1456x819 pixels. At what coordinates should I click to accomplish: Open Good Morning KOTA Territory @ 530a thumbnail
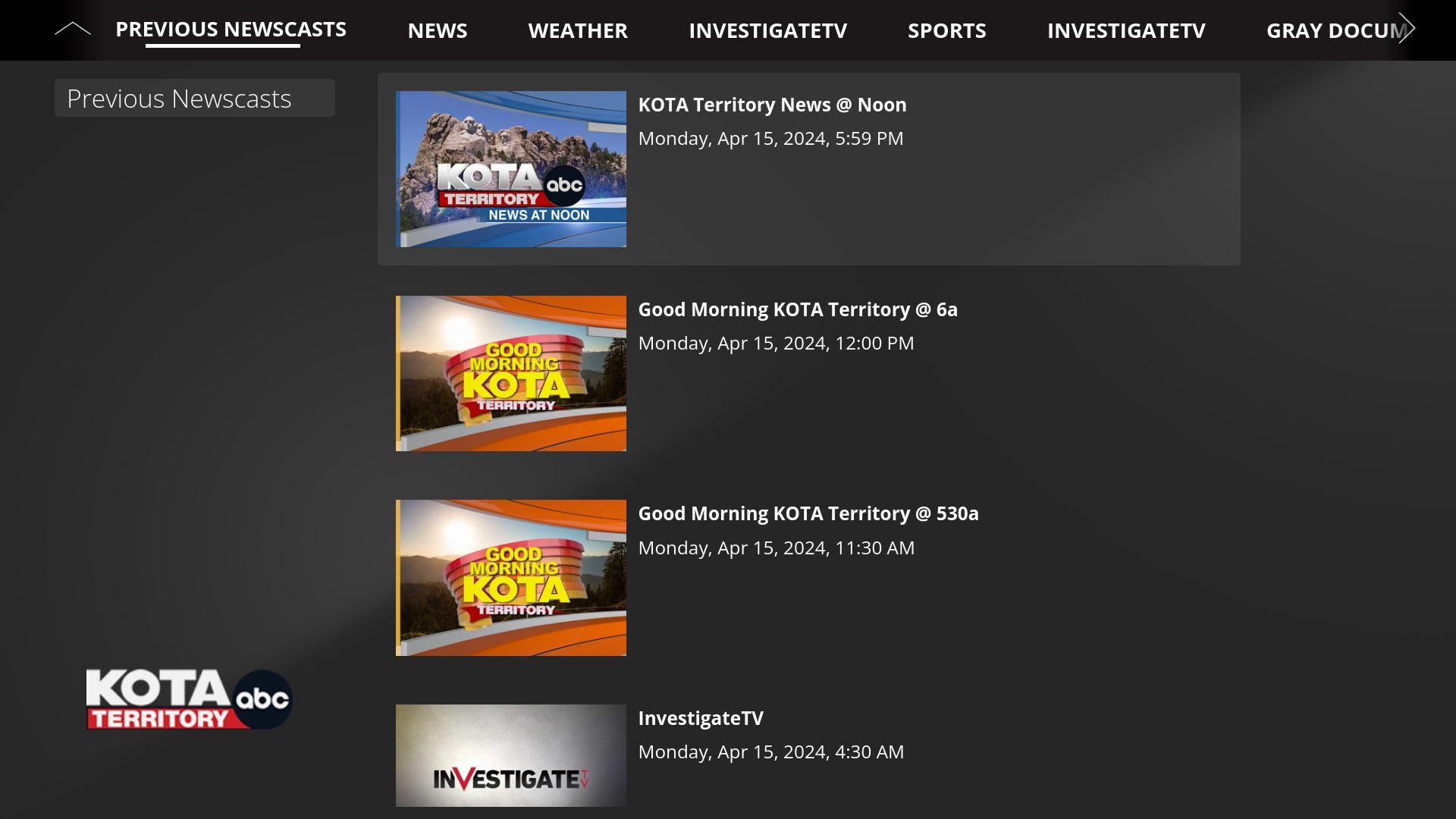511,578
